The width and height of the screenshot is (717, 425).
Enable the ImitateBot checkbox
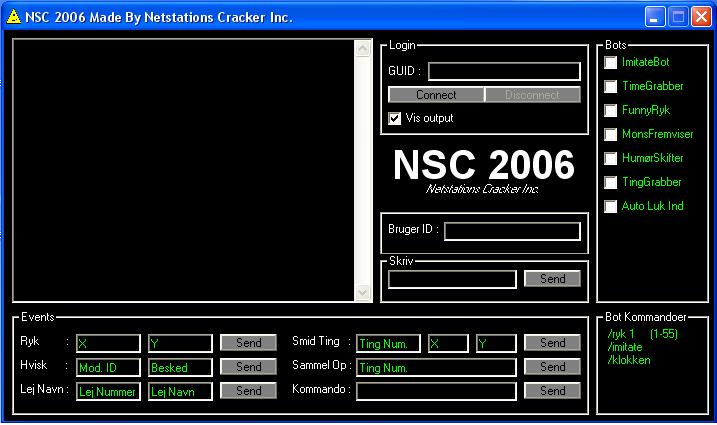coord(610,63)
